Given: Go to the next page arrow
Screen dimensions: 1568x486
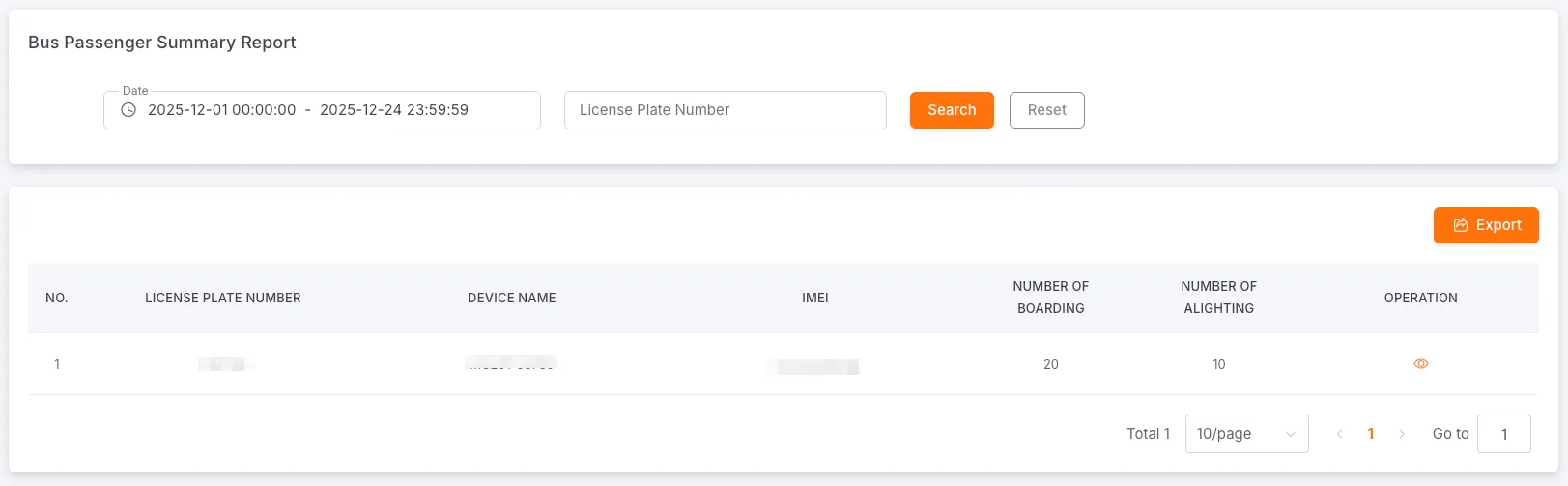Looking at the screenshot, I should (x=1402, y=434).
